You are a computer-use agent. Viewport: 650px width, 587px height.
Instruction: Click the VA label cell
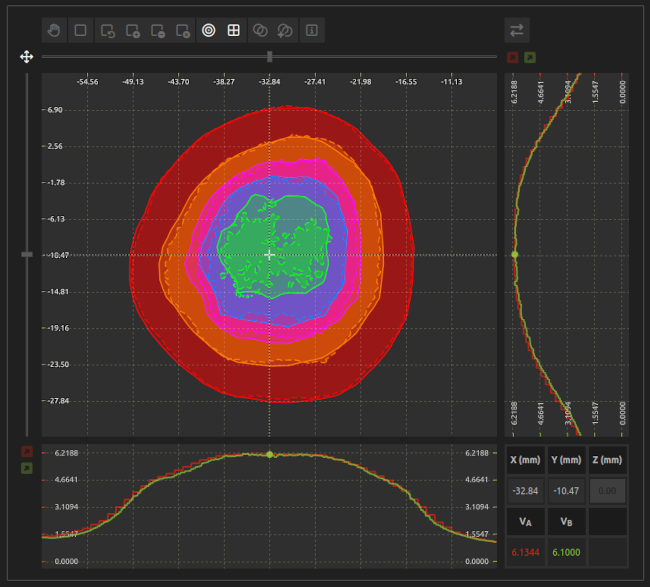525,522
